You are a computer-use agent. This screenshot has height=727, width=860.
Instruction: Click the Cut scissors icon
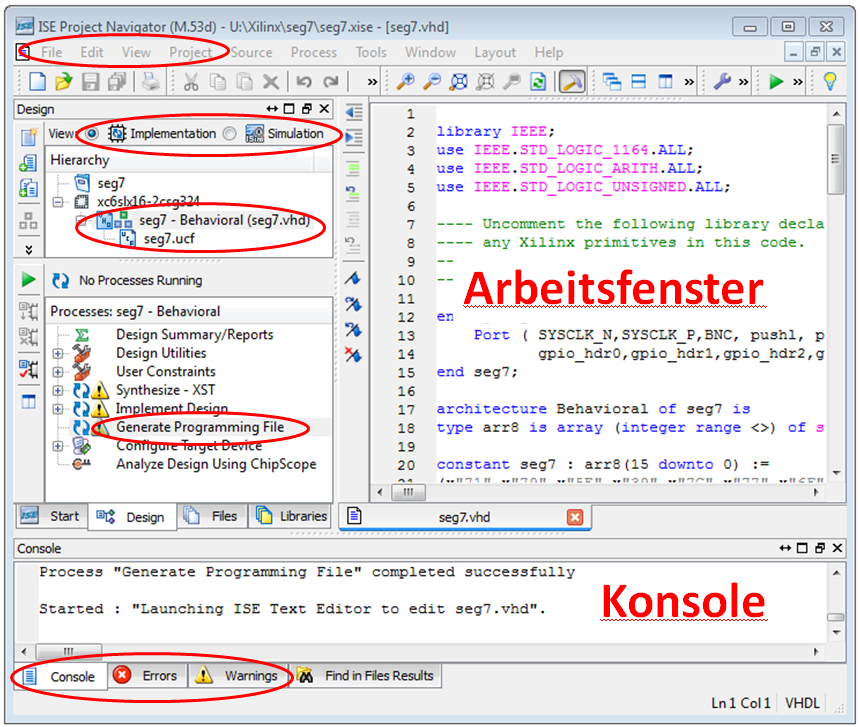point(191,82)
